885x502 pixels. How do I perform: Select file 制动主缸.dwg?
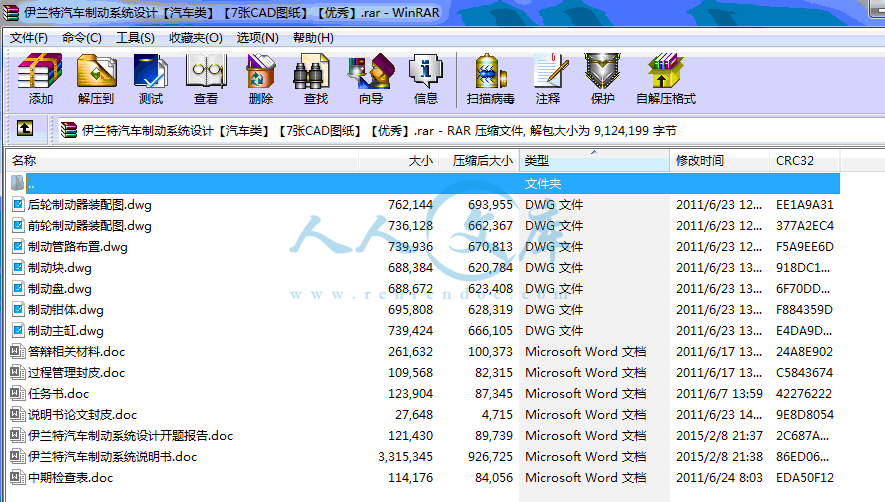click(x=65, y=330)
